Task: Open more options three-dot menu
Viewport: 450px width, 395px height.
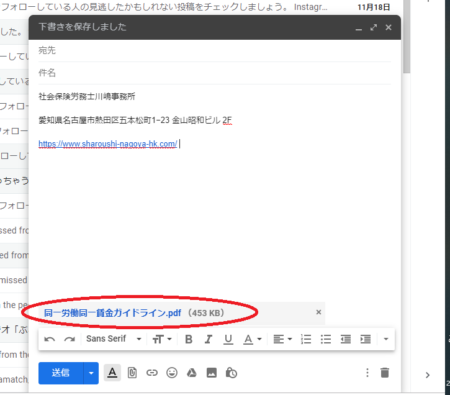Action: tap(367, 373)
